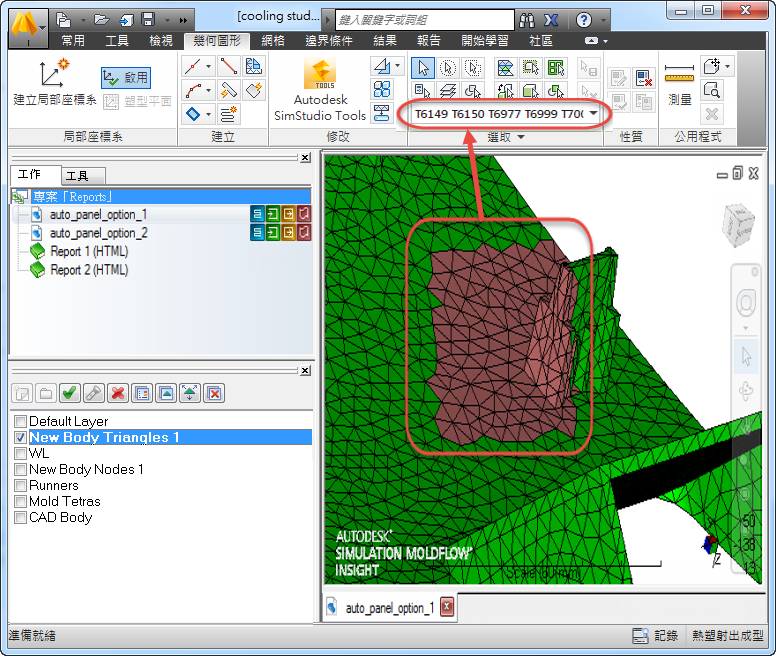Open the 報告 ribbon tab
Screen dimensions: 776x656
(429, 41)
